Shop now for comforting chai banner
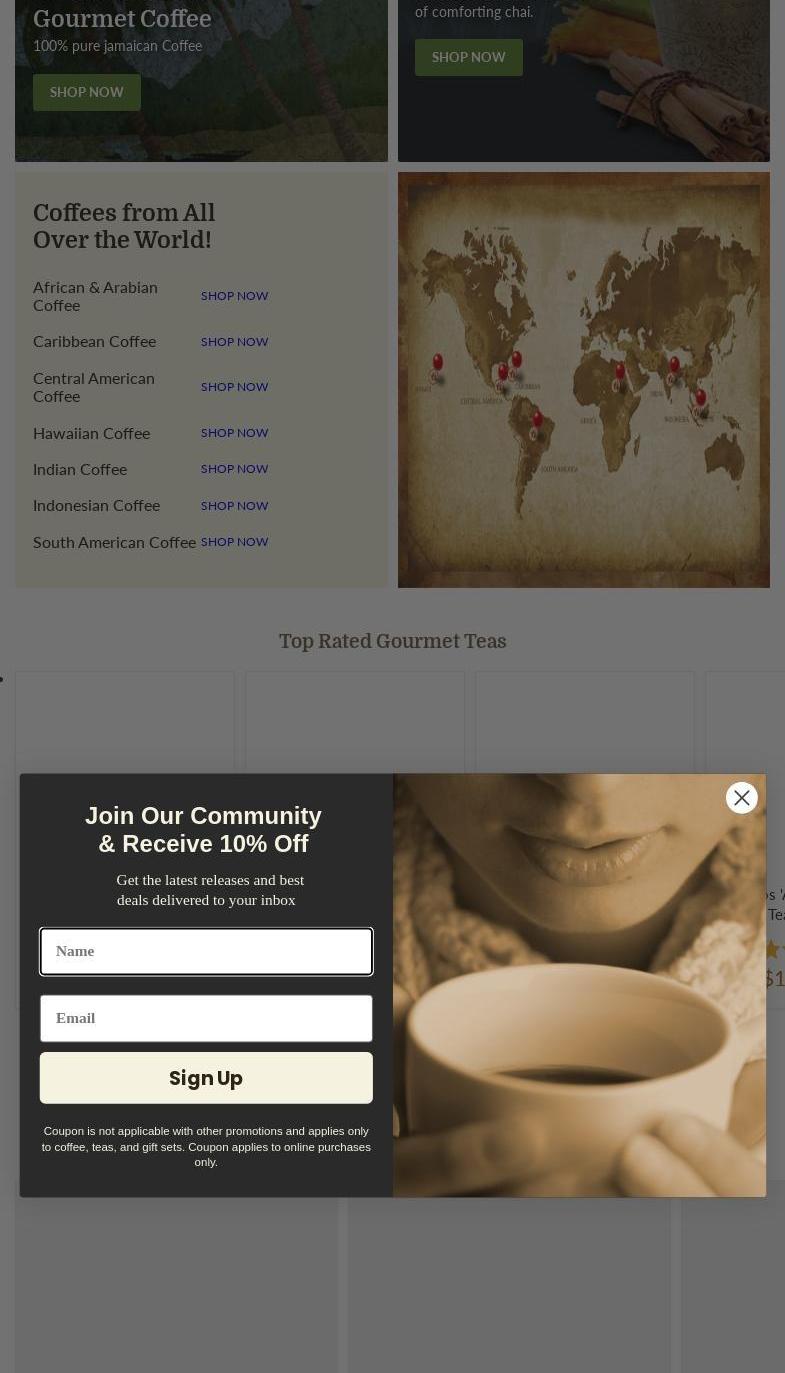The height and width of the screenshot is (1373, 785). pos(468,57)
